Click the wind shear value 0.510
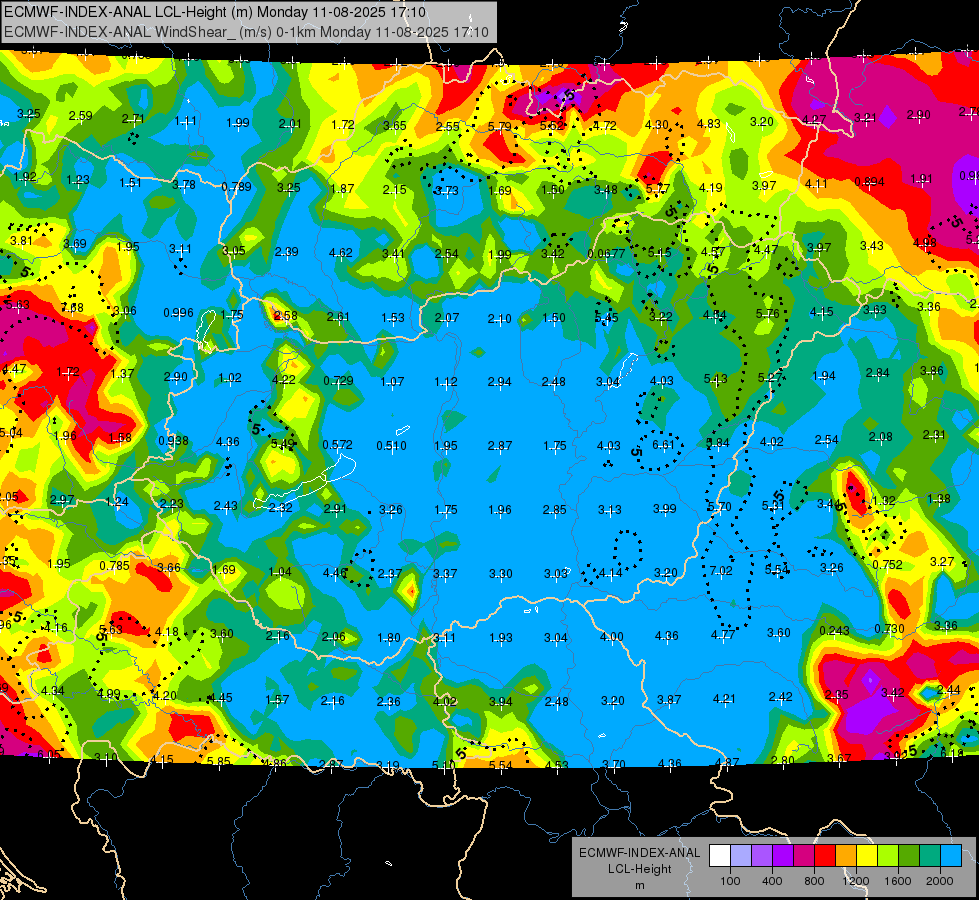This screenshot has width=979, height=900. (x=391, y=446)
